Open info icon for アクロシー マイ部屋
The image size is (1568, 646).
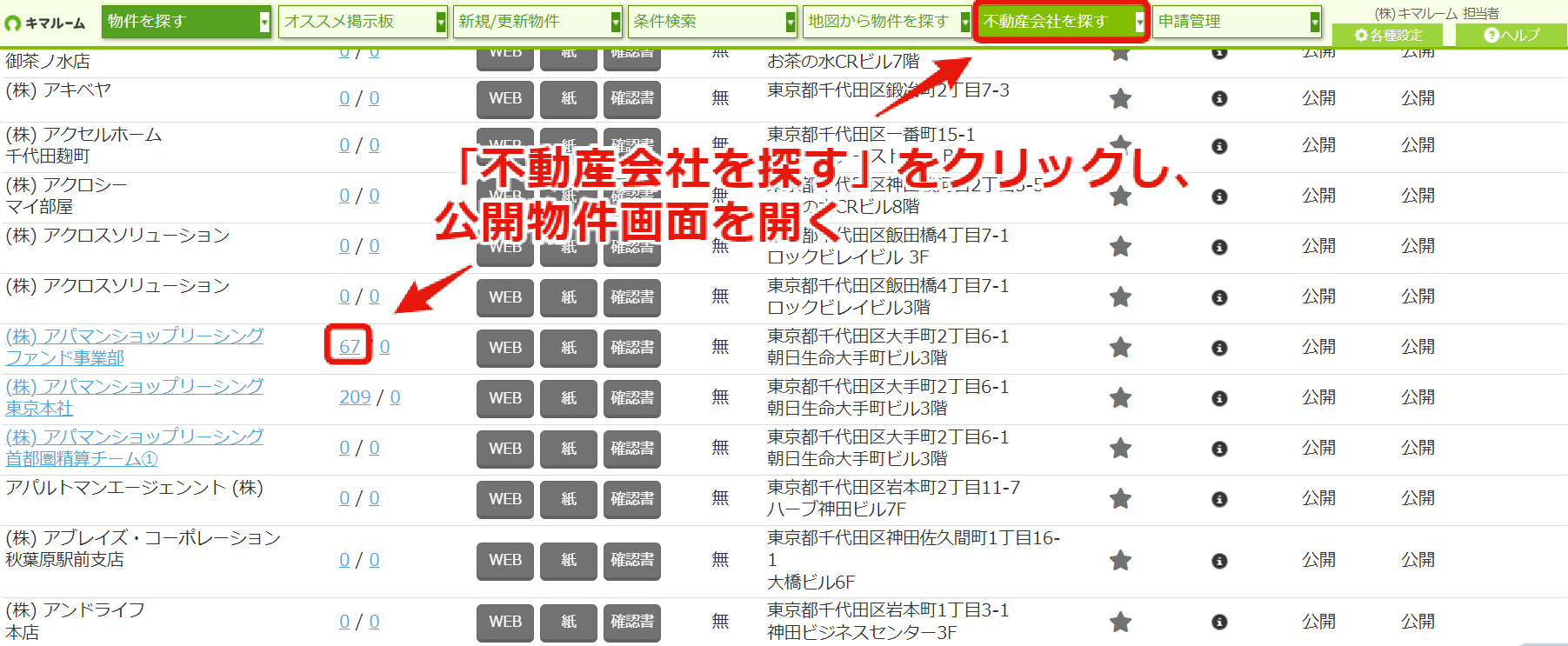point(1219,196)
